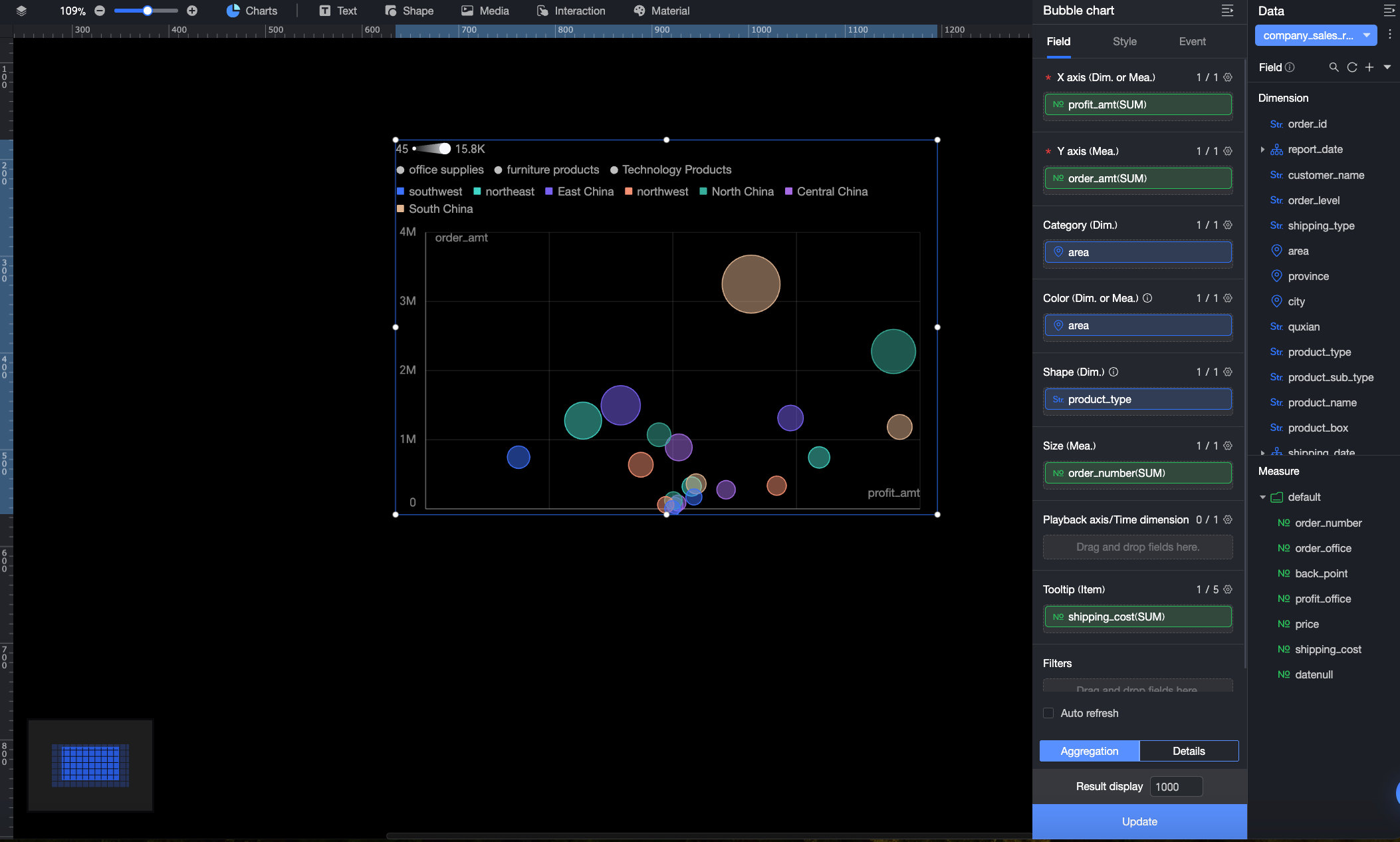Screen dimensions: 1400x842
Task: Click the zoom out minus icon
Action: click(100, 11)
